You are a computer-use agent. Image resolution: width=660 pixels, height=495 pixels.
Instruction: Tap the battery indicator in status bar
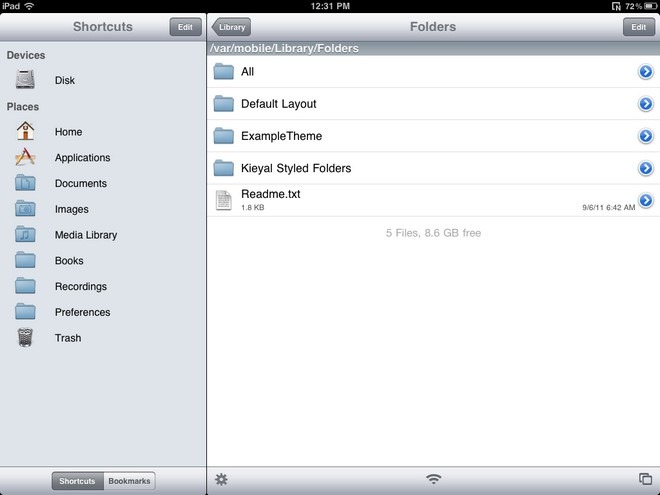pyautogui.click(x=650, y=6)
